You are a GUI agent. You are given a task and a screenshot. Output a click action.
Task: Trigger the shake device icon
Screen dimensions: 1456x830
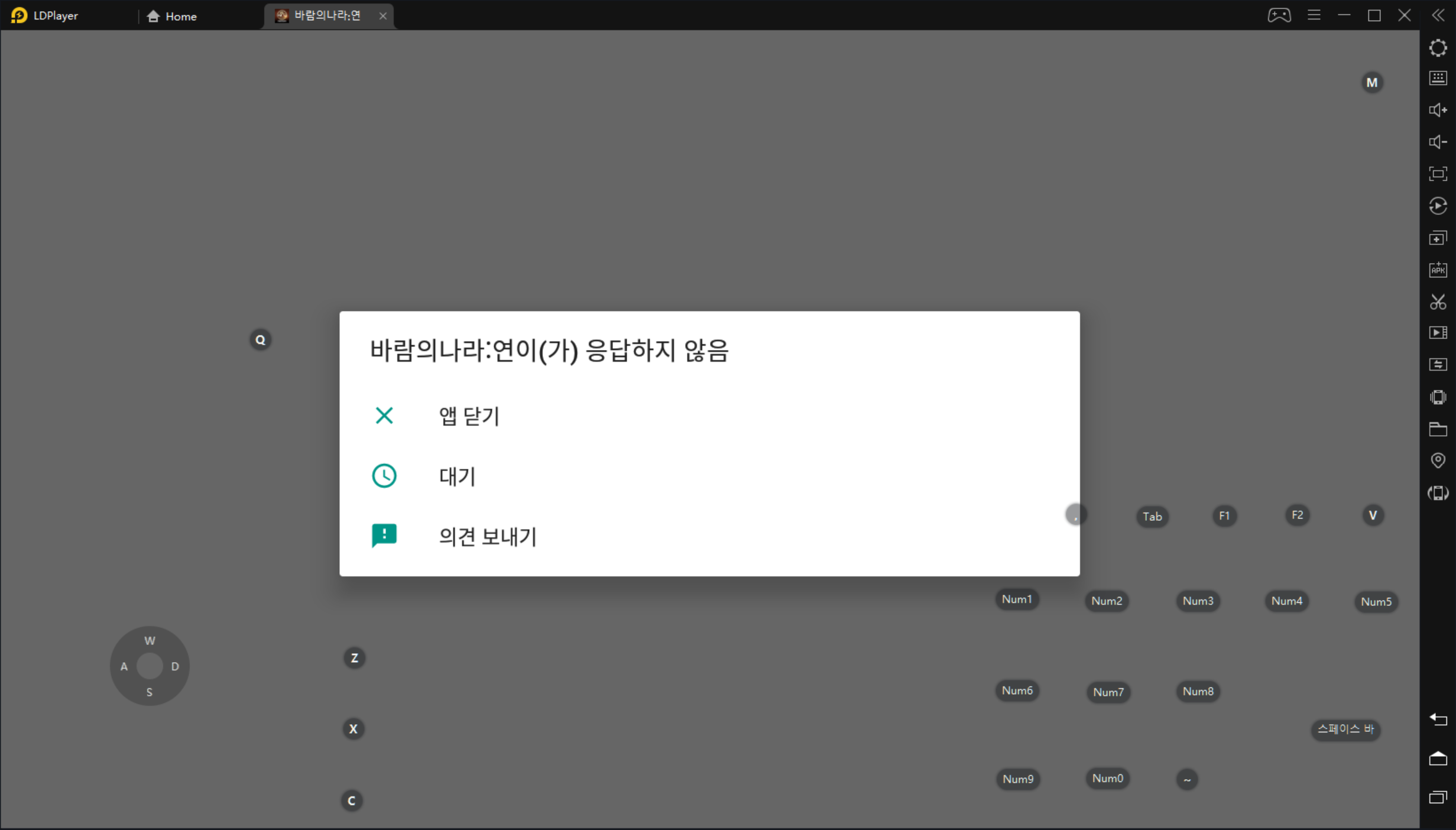pyautogui.click(x=1438, y=397)
